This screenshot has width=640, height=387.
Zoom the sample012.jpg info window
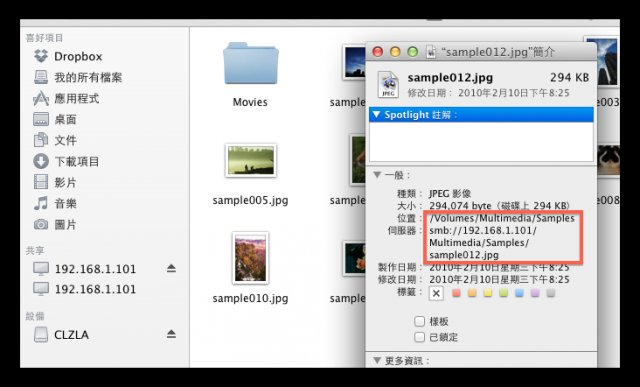click(x=413, y=52)
